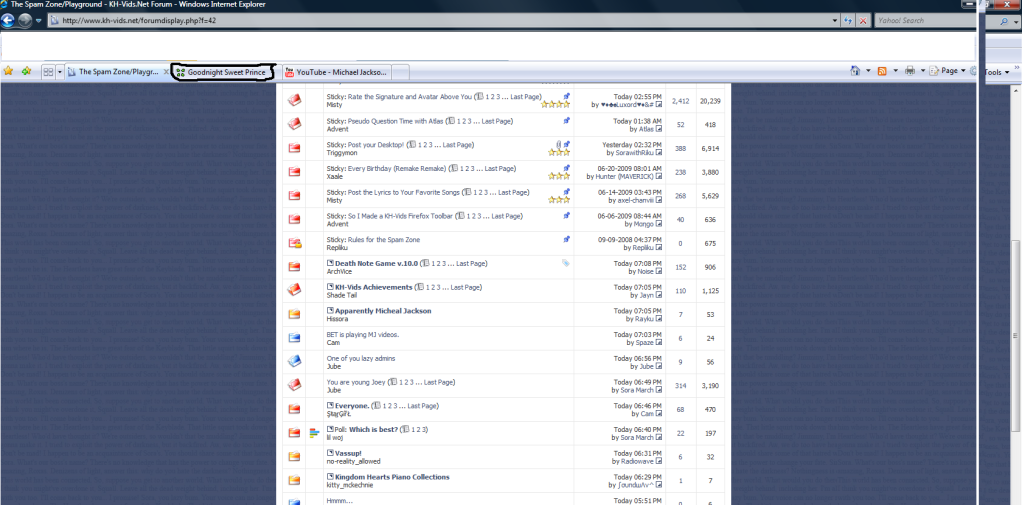Click the reply count 152 for Death Note Game
This screenshot has height=505, width=1022.
click(680, 267)
